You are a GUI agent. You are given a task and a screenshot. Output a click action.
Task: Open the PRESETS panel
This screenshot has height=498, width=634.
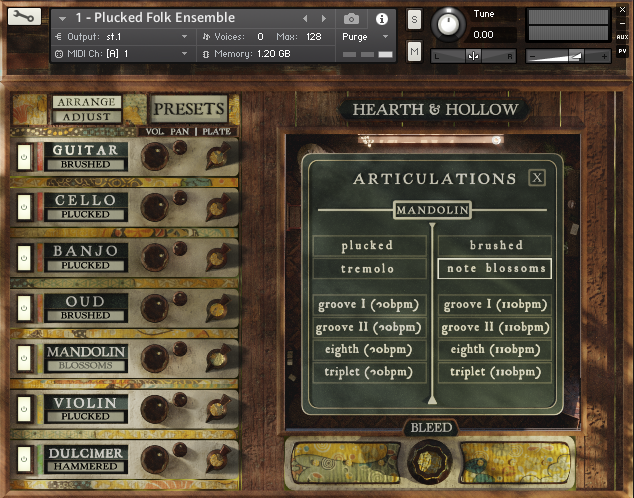point(188,109)
